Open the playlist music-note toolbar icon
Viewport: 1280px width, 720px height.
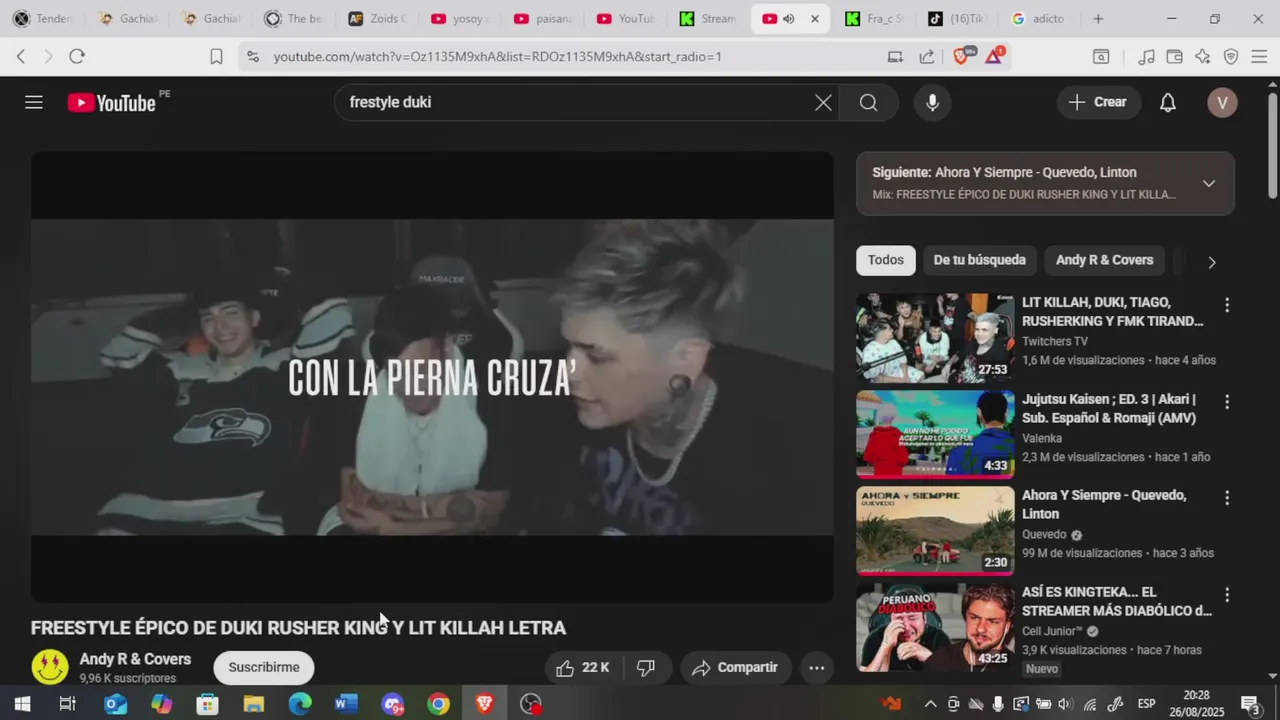[x=1146, y=56]
